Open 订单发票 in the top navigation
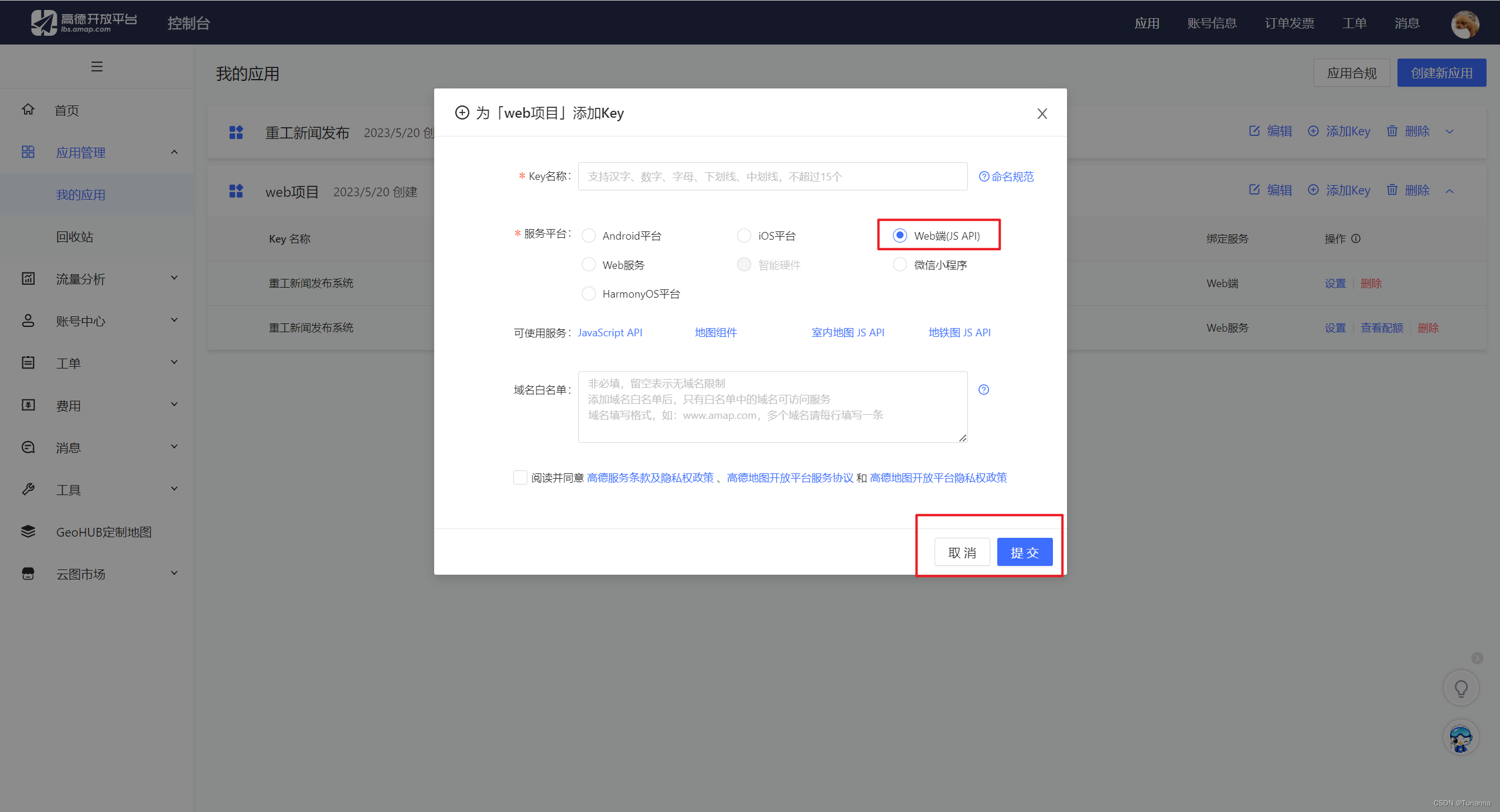The width and height of the screenshot is (1500, 812). (x=1289, y=23)
